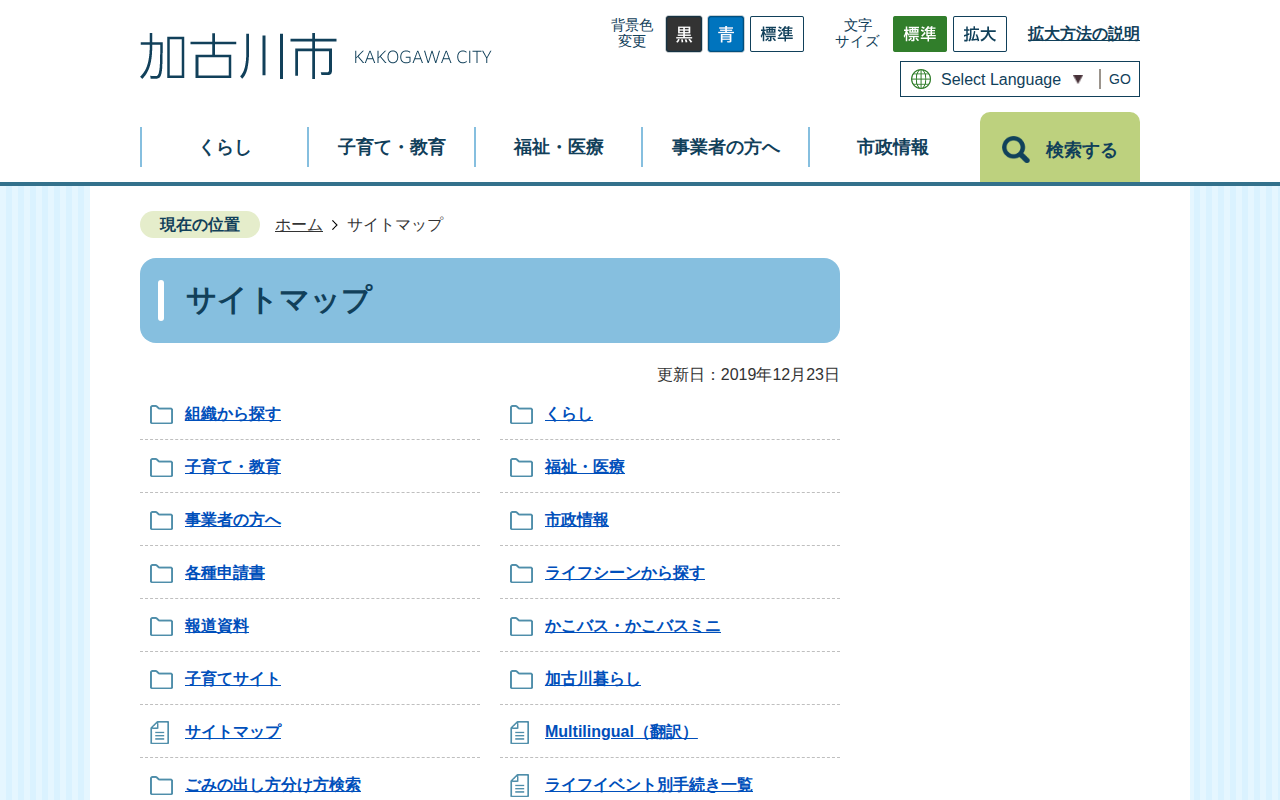Open the 市政情報 sitemap link
Screen dimensions: 1280x800
point(577,520)
